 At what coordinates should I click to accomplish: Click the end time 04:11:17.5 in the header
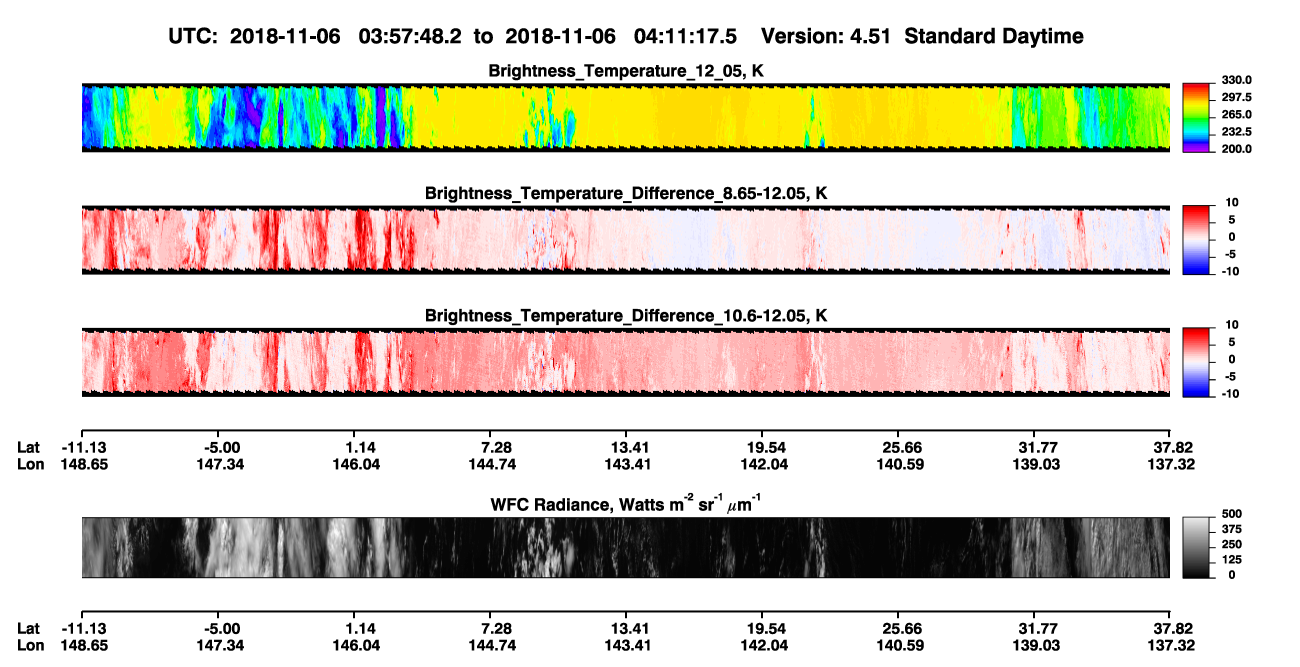[x=686, y=36]
